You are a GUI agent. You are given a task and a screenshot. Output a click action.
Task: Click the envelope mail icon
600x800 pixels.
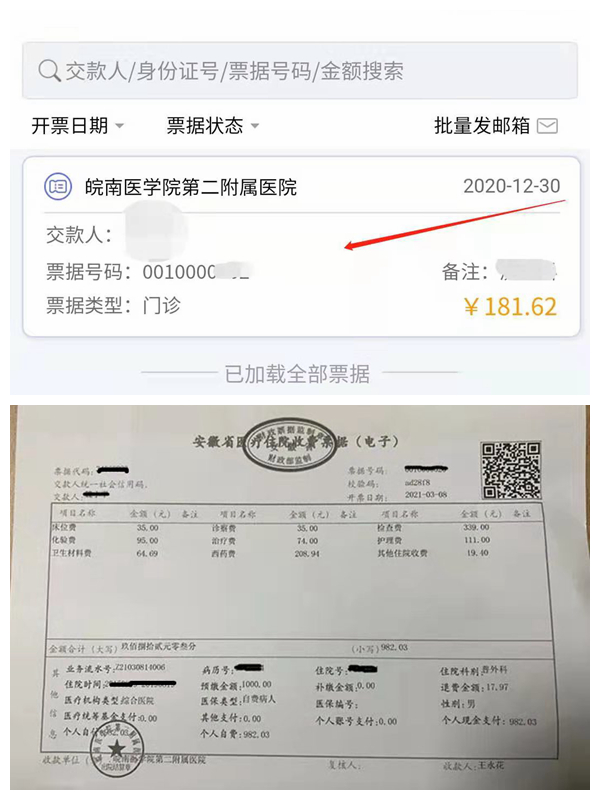[x=547, y=126]
